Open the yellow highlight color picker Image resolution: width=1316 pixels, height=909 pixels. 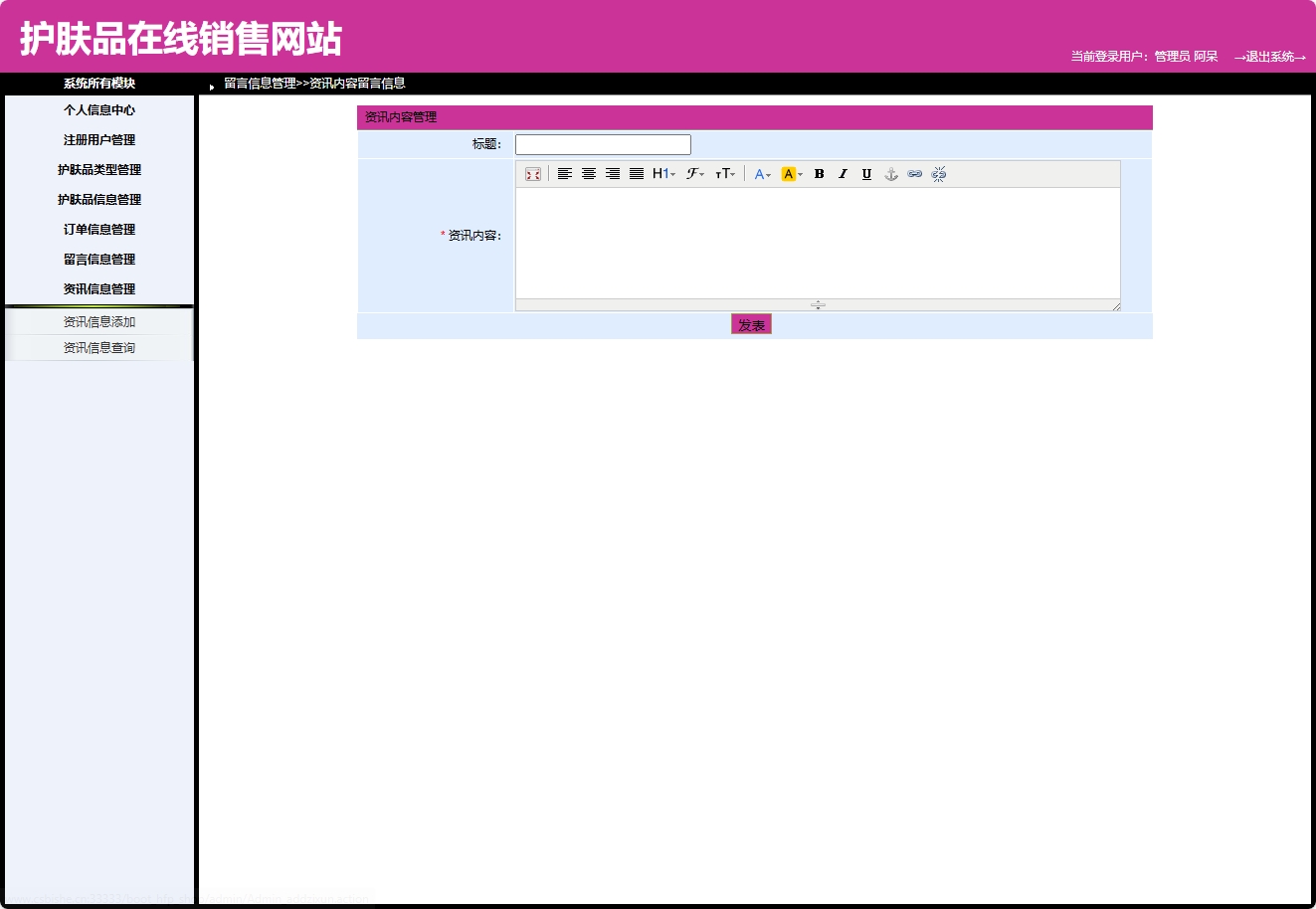point(789,173)
